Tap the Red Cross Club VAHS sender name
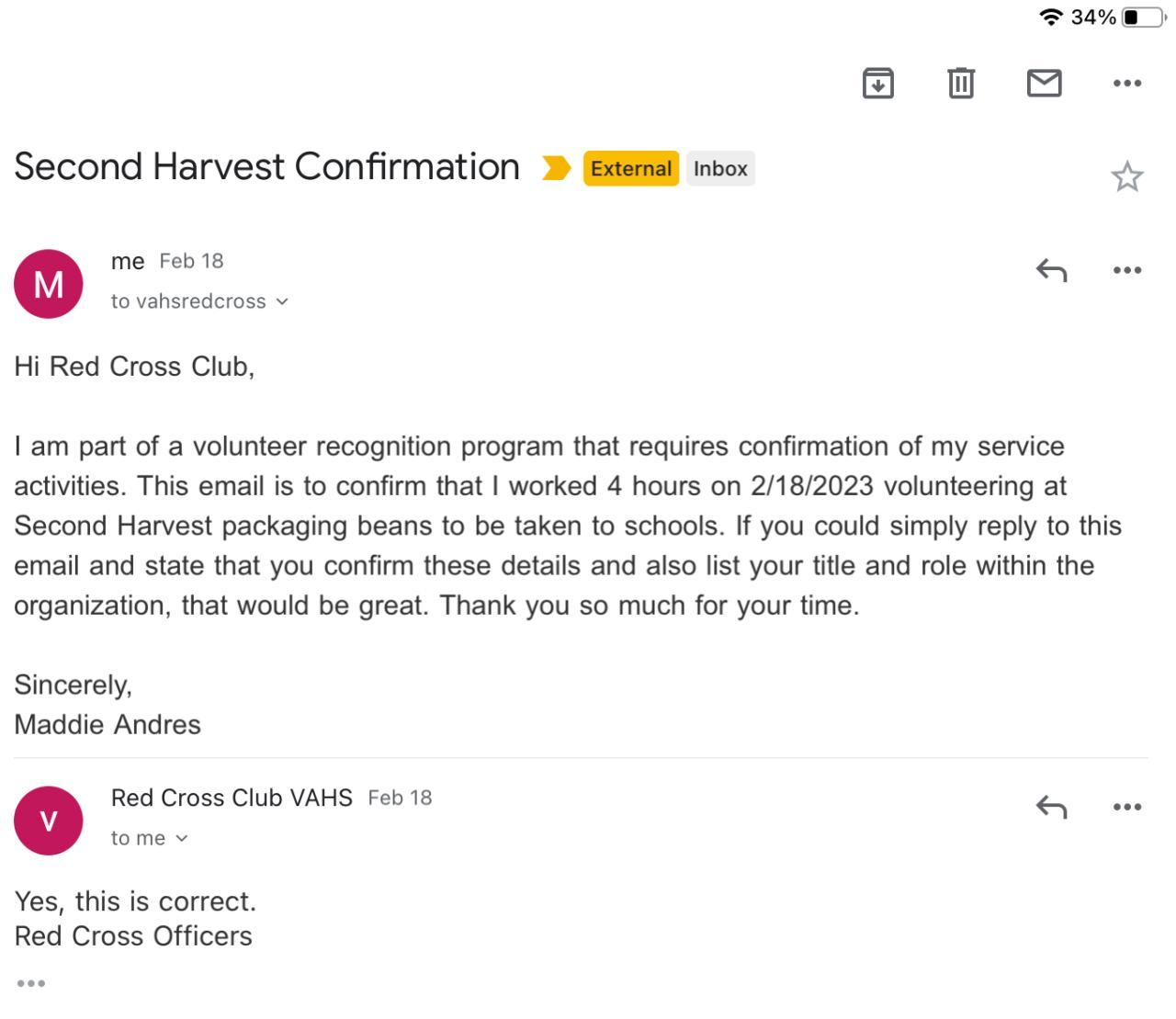The width and height of the screenshot is (1176, 1019). coord(232,798)
